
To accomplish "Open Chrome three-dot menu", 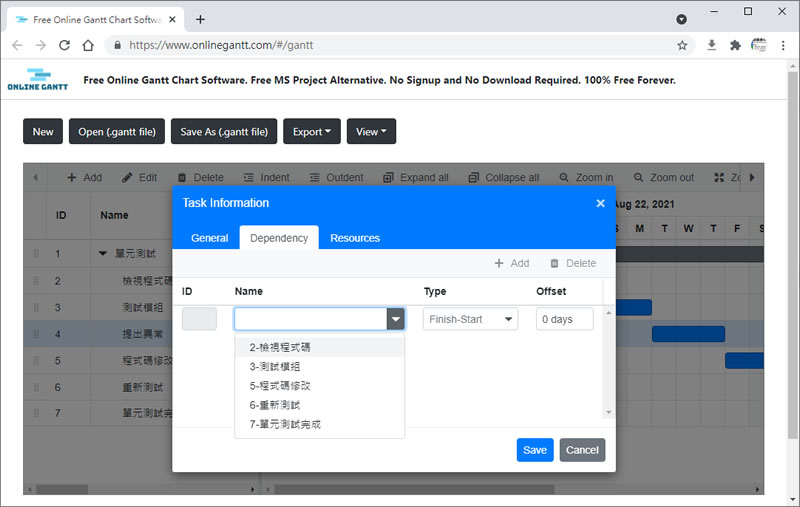I will [x=783, y=45].
